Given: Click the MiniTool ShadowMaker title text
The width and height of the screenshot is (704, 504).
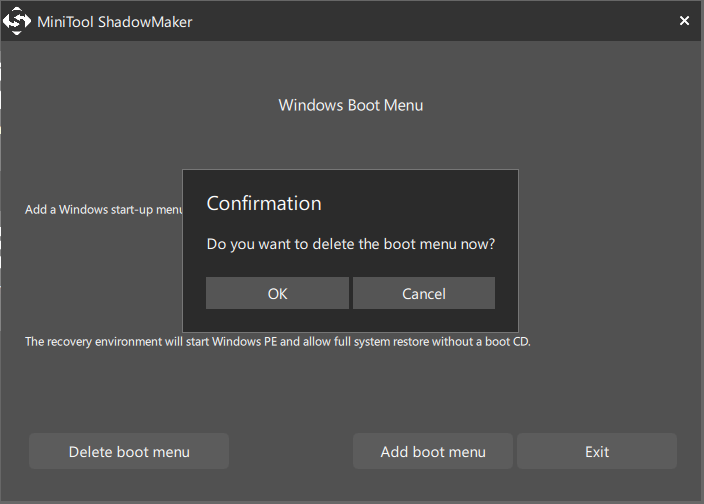Looking at the screenshot, I should (117, 21).
